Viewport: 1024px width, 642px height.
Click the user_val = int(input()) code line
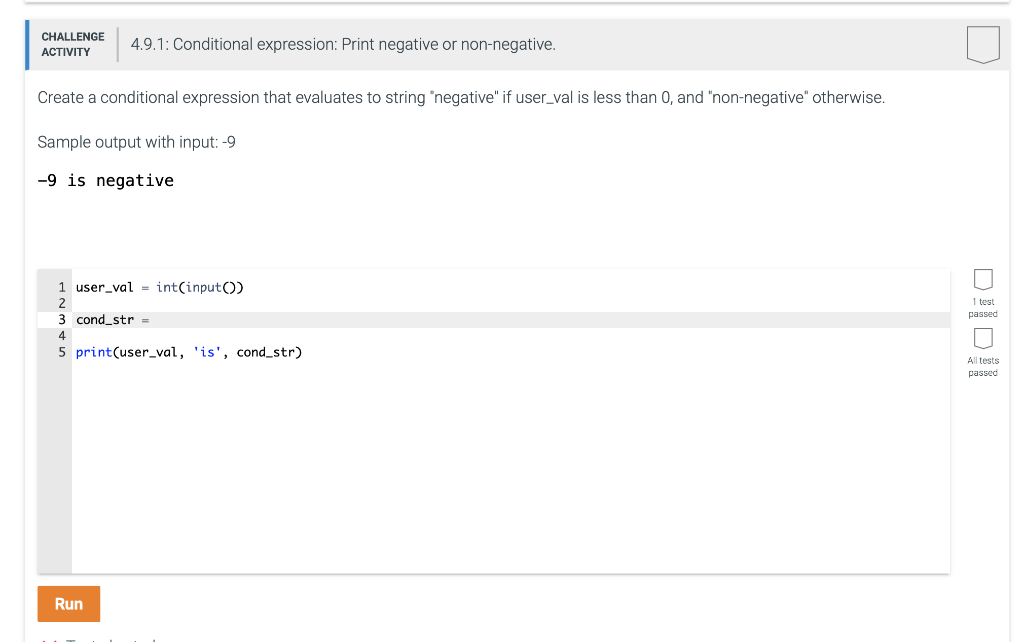pyautogui.click(x=159, y=287)
